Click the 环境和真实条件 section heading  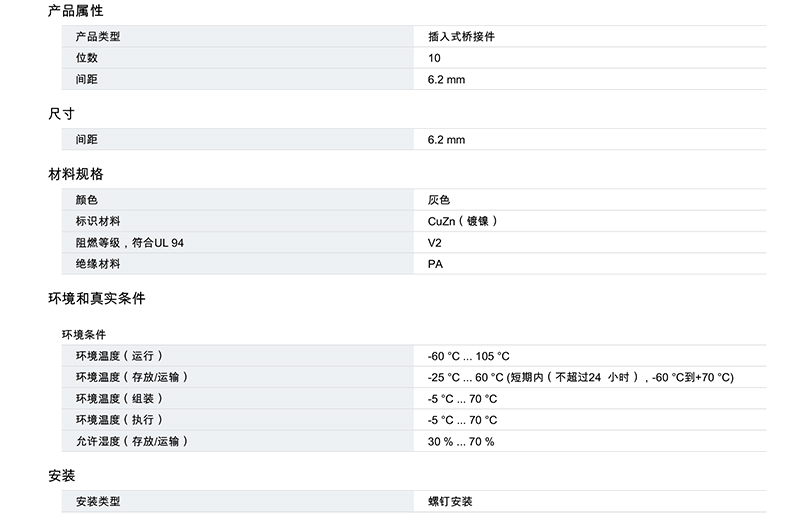[x=96, y=298]
